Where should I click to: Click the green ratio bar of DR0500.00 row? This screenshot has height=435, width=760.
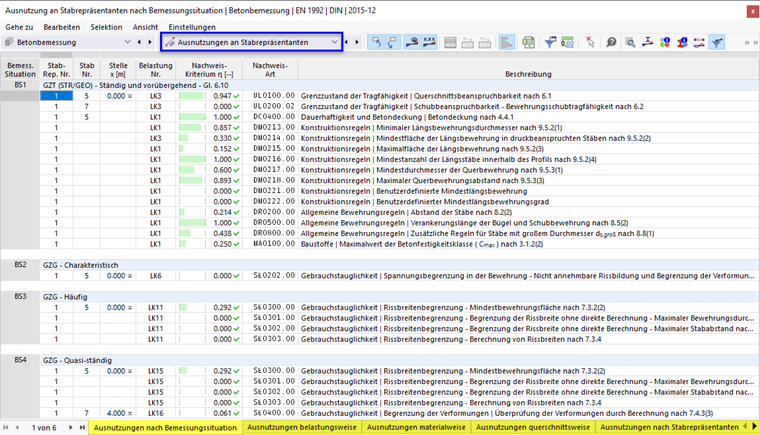192,223
